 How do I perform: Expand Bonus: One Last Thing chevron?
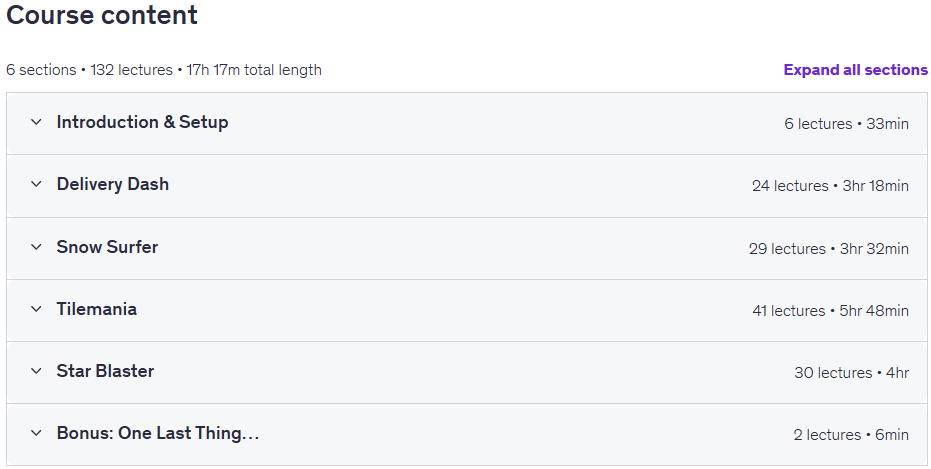click(x=36, y=433)
